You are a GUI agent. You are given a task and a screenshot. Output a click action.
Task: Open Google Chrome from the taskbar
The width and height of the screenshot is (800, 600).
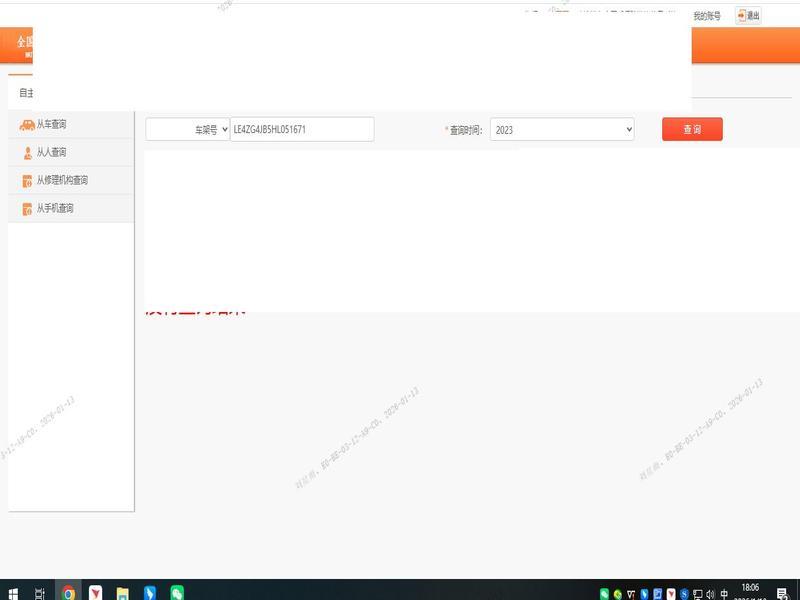coord(68,592)
